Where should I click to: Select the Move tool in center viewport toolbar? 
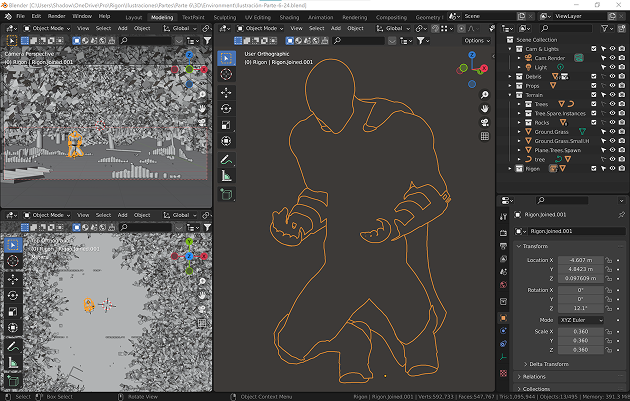click(226, 91)
